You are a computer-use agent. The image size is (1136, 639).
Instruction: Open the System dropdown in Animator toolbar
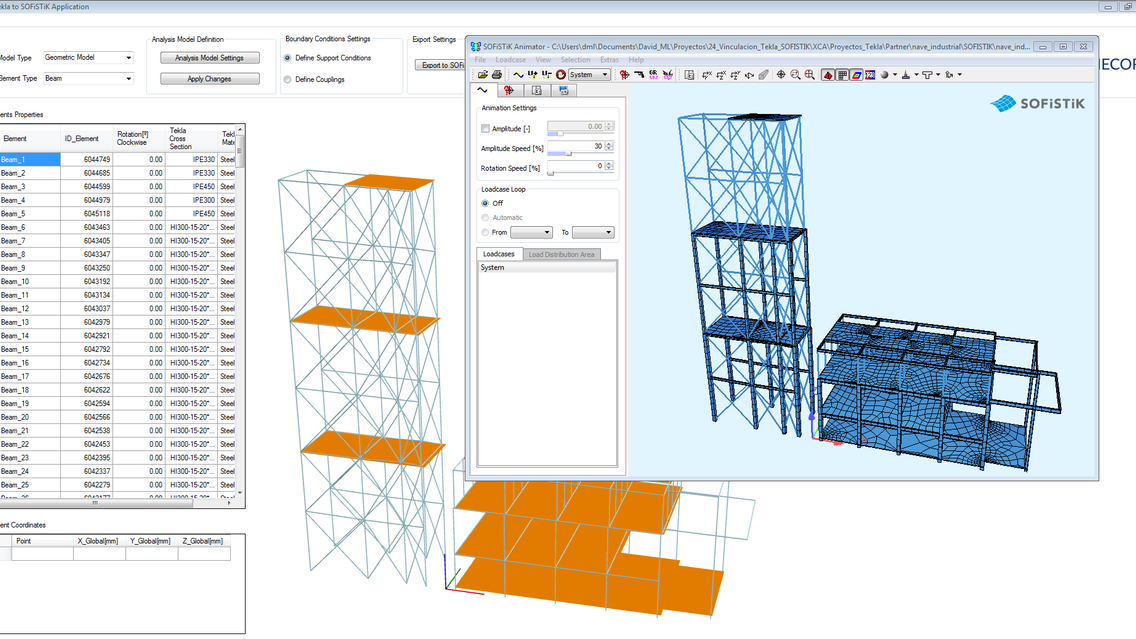click(589, 75)
